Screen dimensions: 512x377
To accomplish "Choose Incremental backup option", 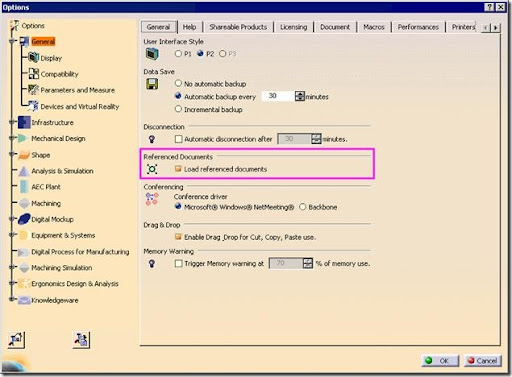I will (x=178, y=109).
